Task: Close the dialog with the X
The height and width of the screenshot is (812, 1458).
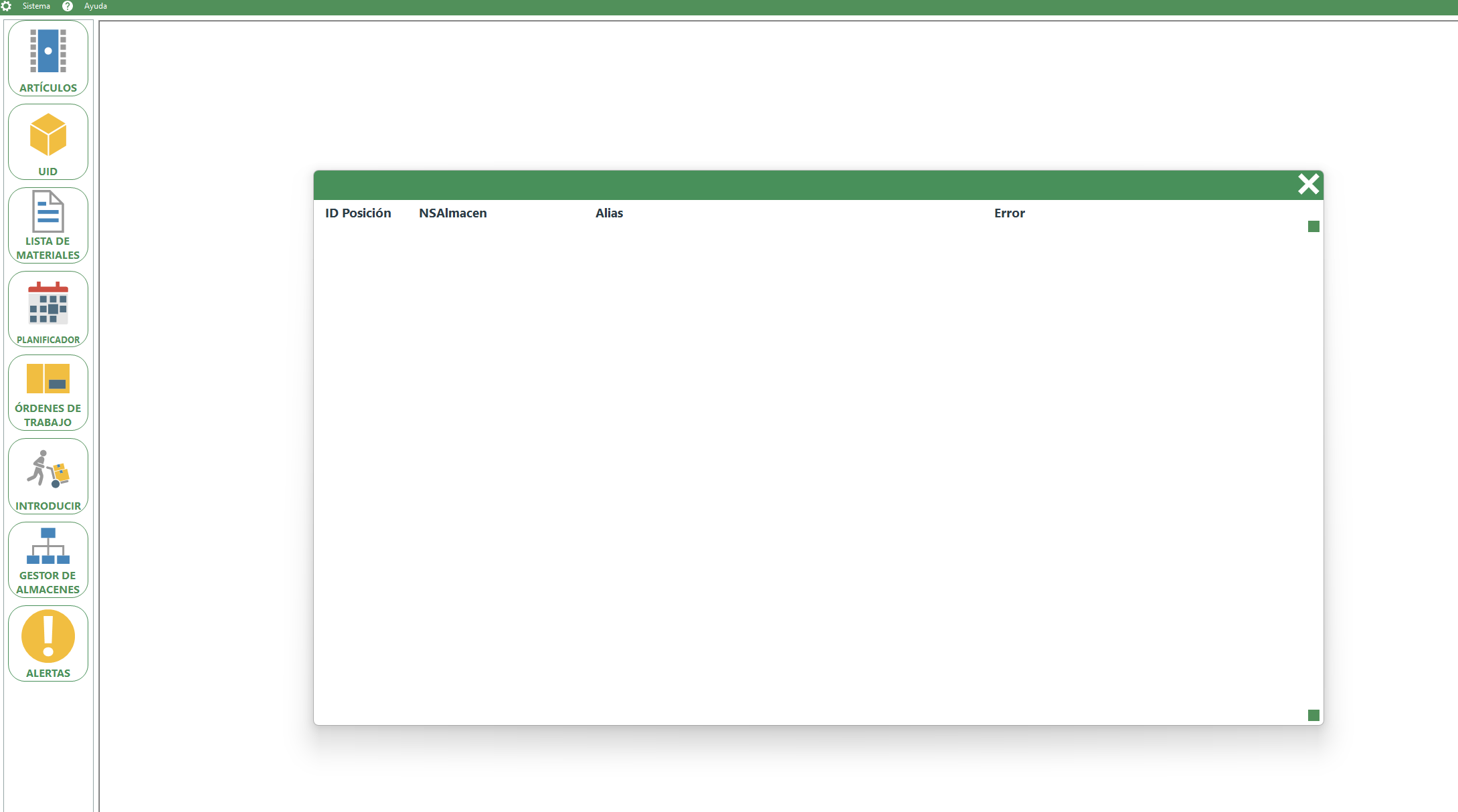Action: pyautogui.click(x=1308, y=184)
